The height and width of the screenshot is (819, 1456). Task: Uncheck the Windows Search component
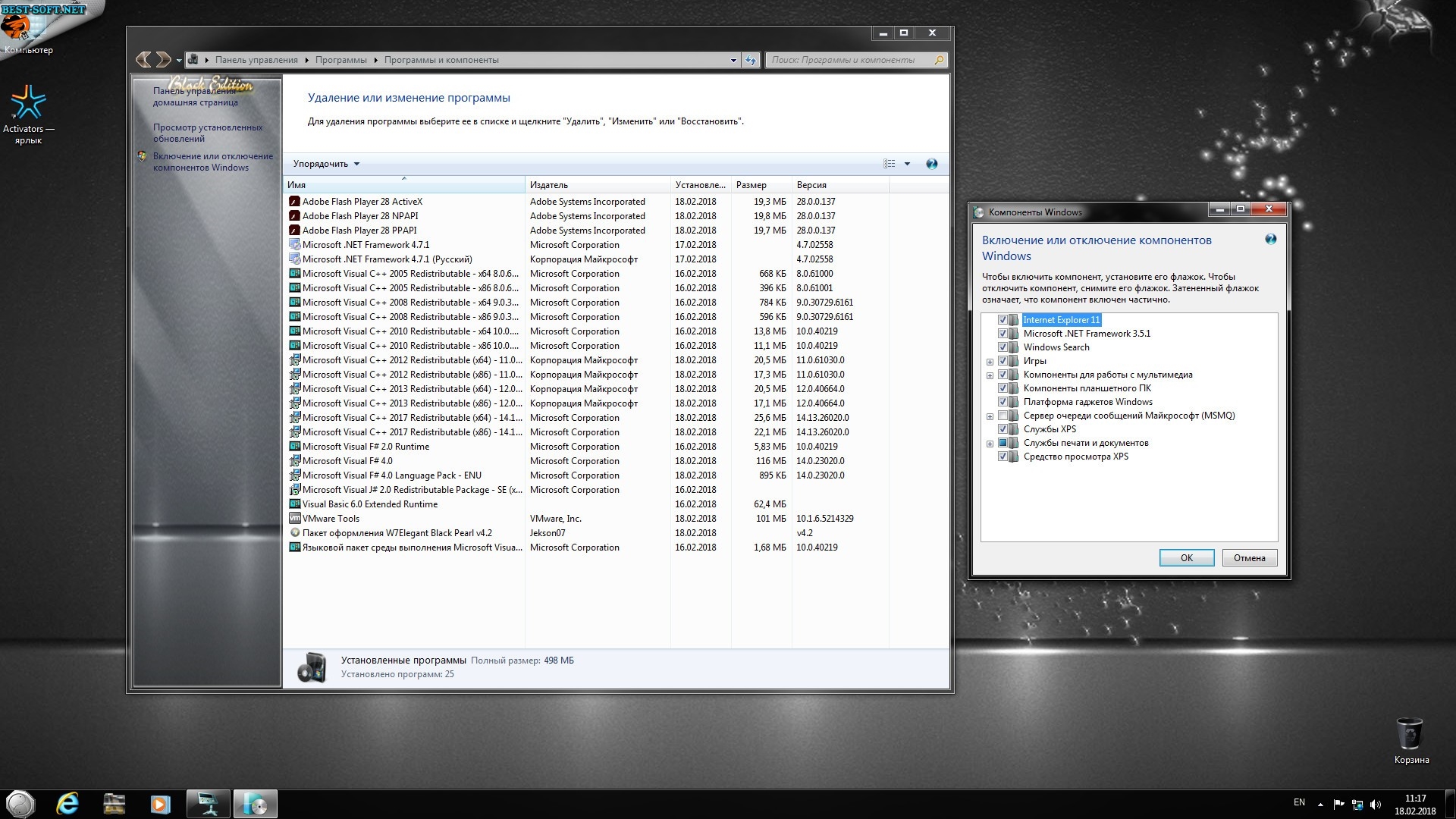pos(1003,347)
